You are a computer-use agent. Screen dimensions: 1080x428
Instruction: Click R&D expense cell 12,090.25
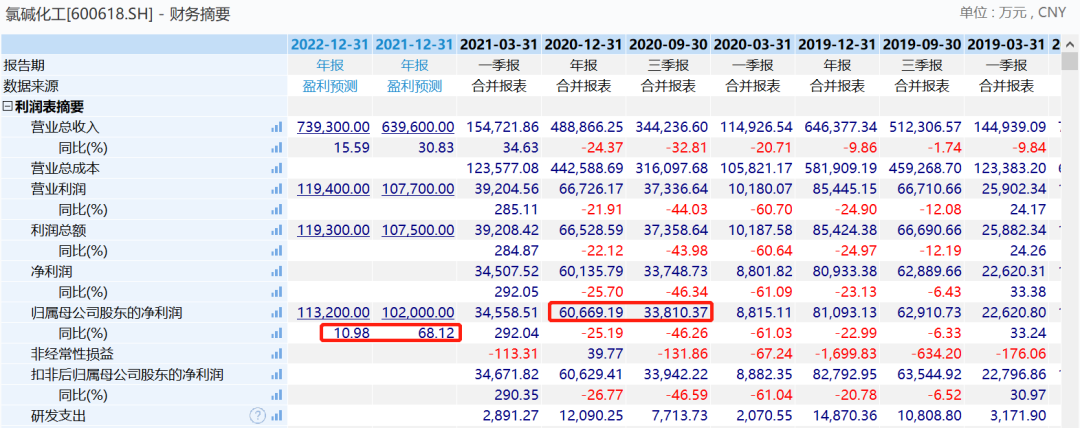tap(591, 416)
